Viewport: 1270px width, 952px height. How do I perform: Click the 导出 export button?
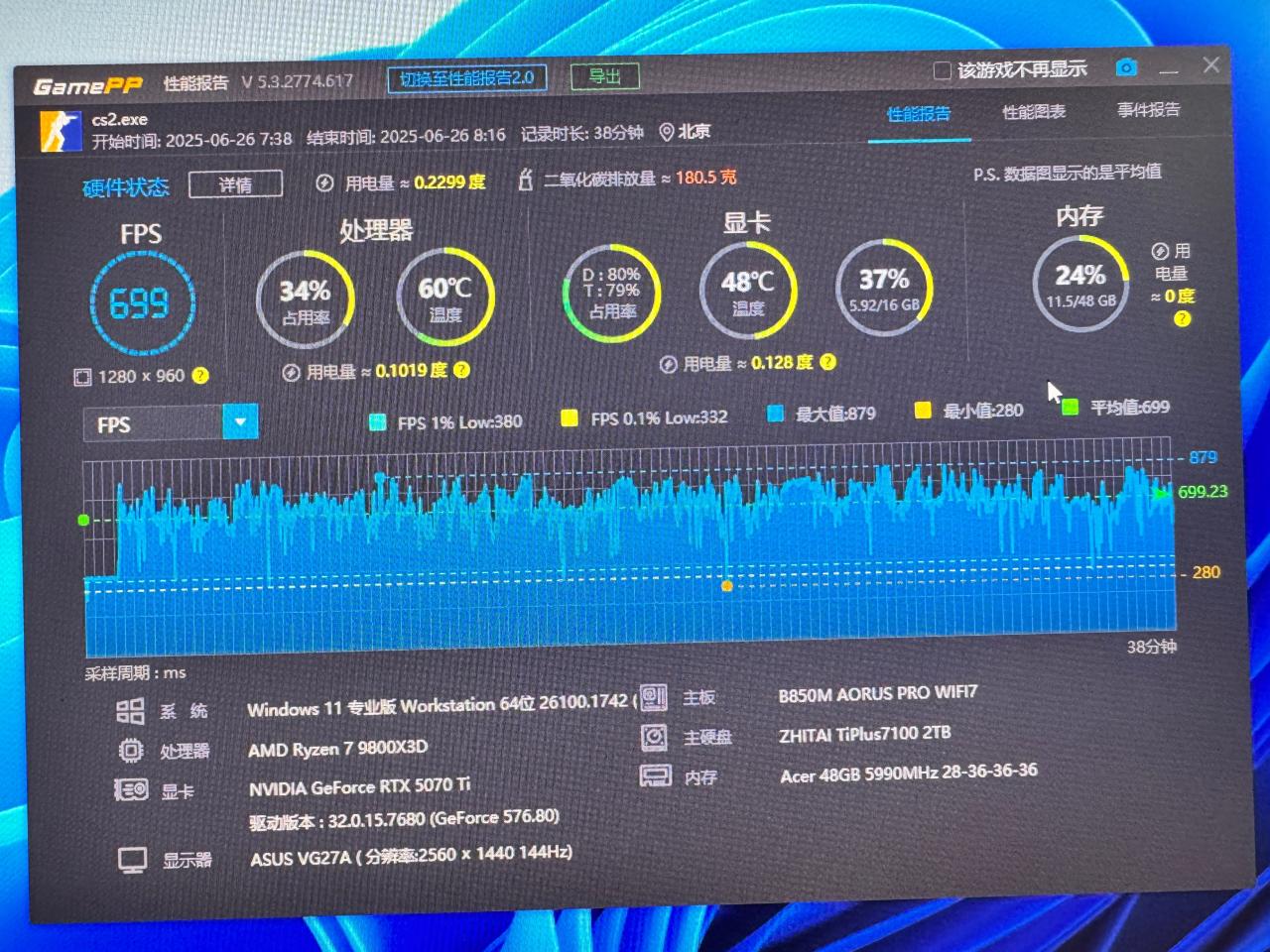604,76
